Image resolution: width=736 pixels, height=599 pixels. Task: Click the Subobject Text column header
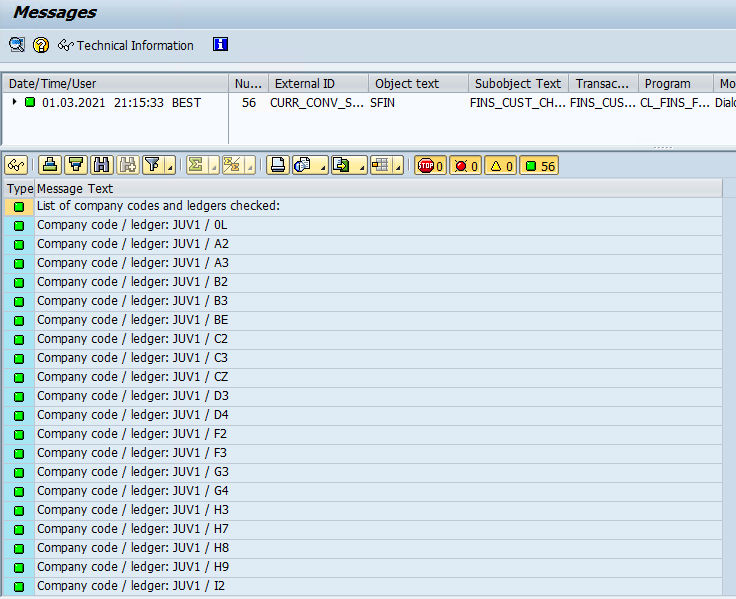519,83
